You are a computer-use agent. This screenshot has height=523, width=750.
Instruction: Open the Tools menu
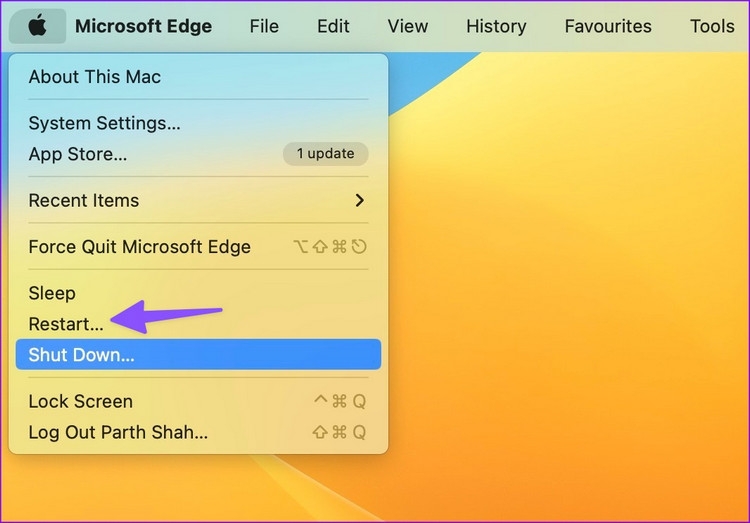coord(712,26)
